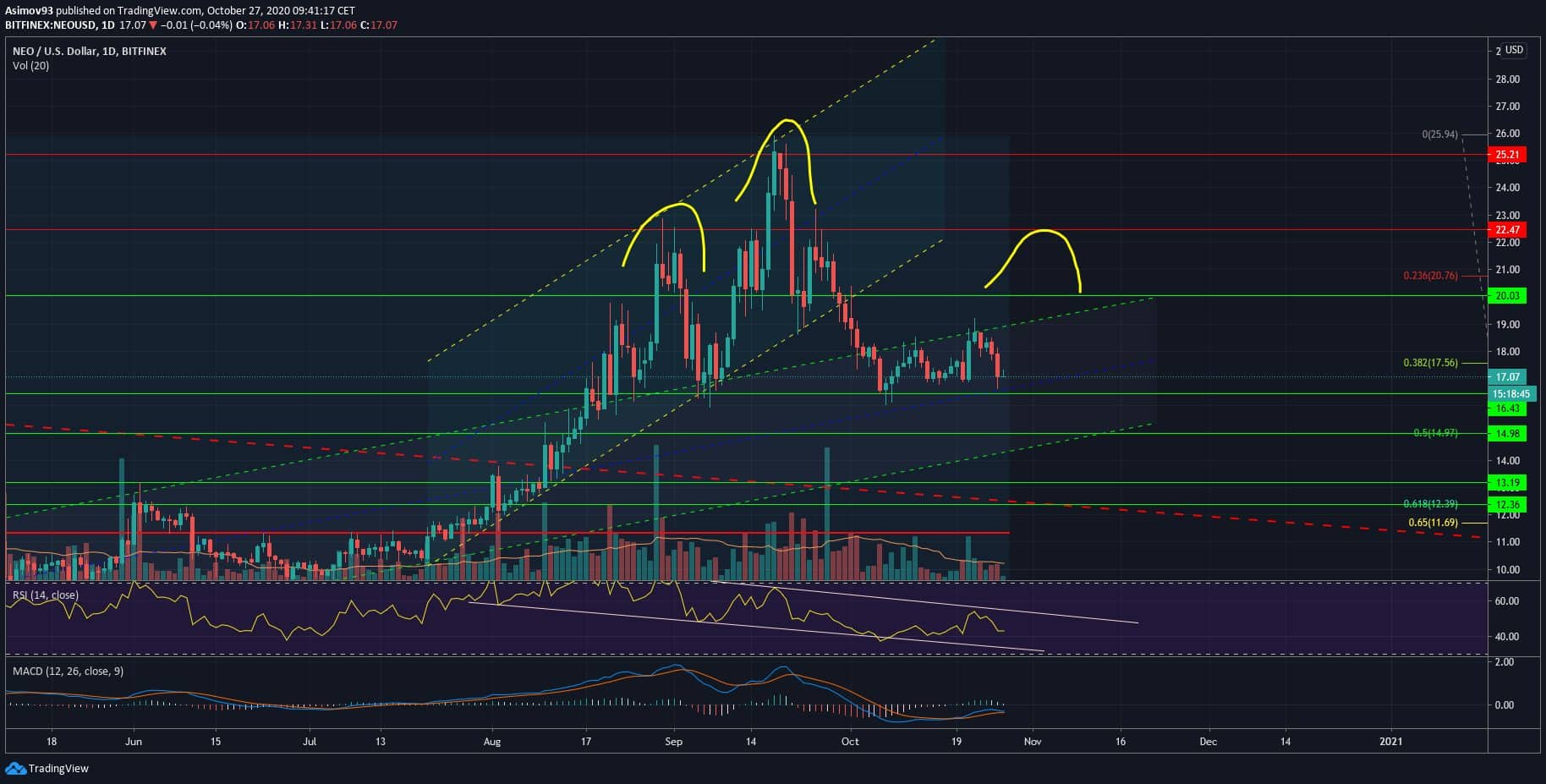The height and width of the screenshot is (784, 1546).
Task: Click the green 13.19 price level tag
Action: (x=1507, y=484)
